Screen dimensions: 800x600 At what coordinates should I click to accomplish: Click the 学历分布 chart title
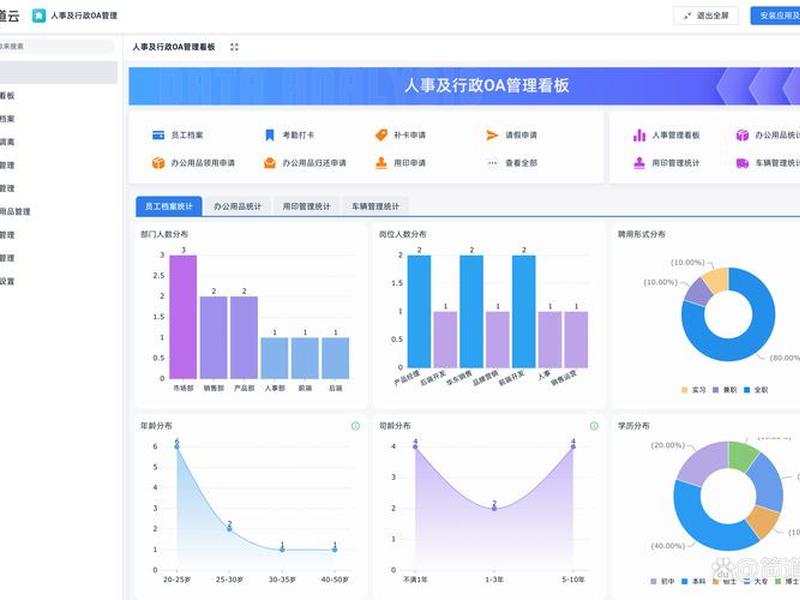tap(633, 426)
